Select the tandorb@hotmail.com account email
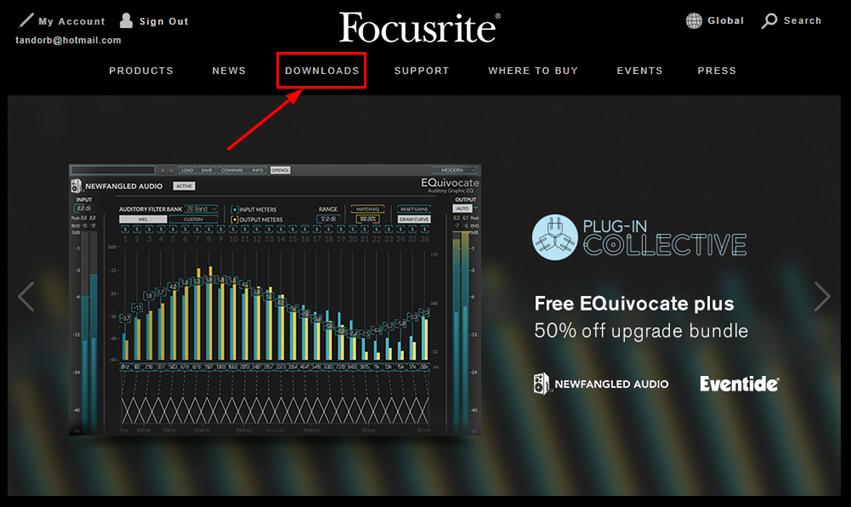Image resolution: width=851 pixels, height=507 pixels. [68, 40]
